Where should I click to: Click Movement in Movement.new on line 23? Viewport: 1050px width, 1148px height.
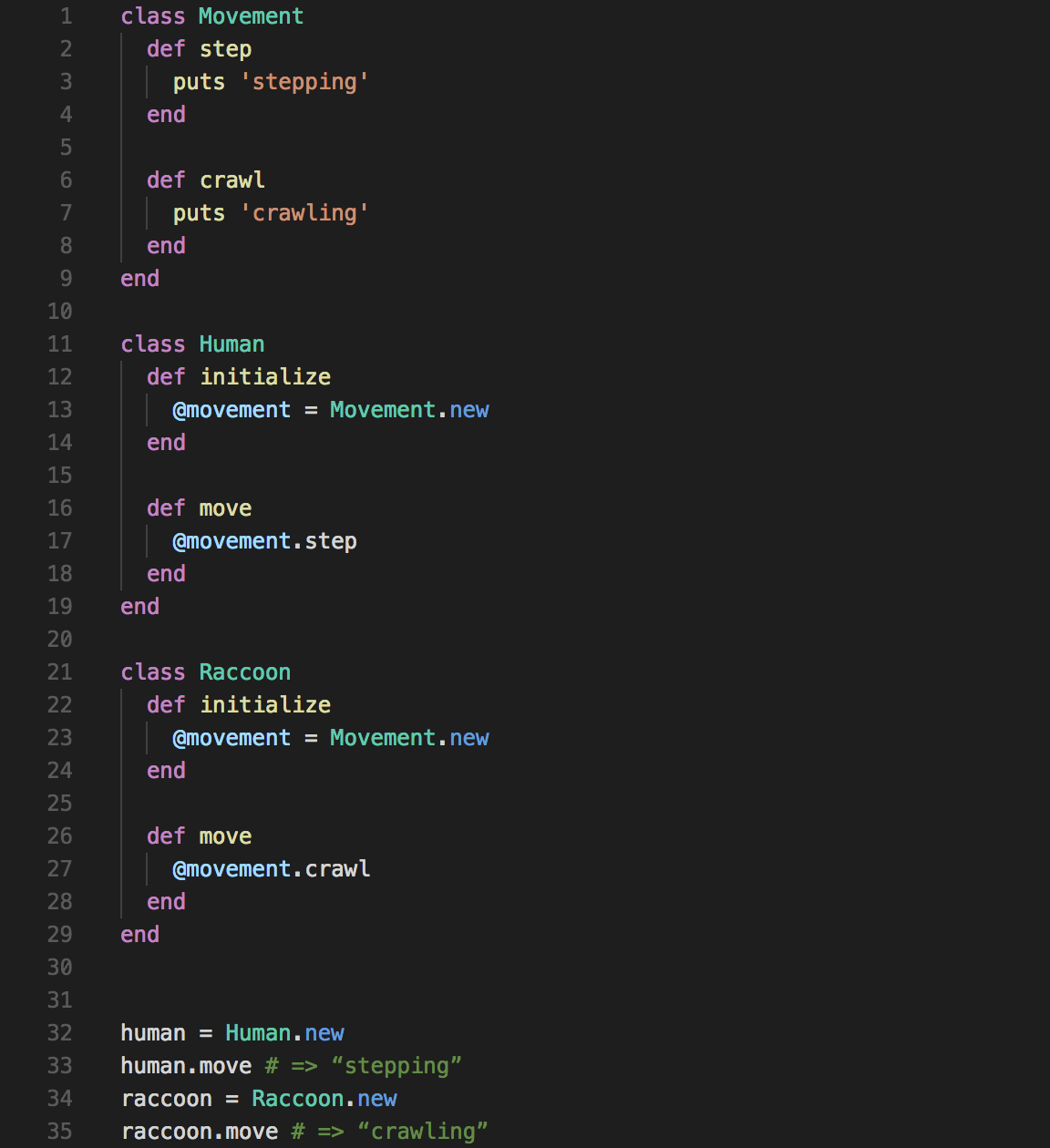tap(383, 738)
